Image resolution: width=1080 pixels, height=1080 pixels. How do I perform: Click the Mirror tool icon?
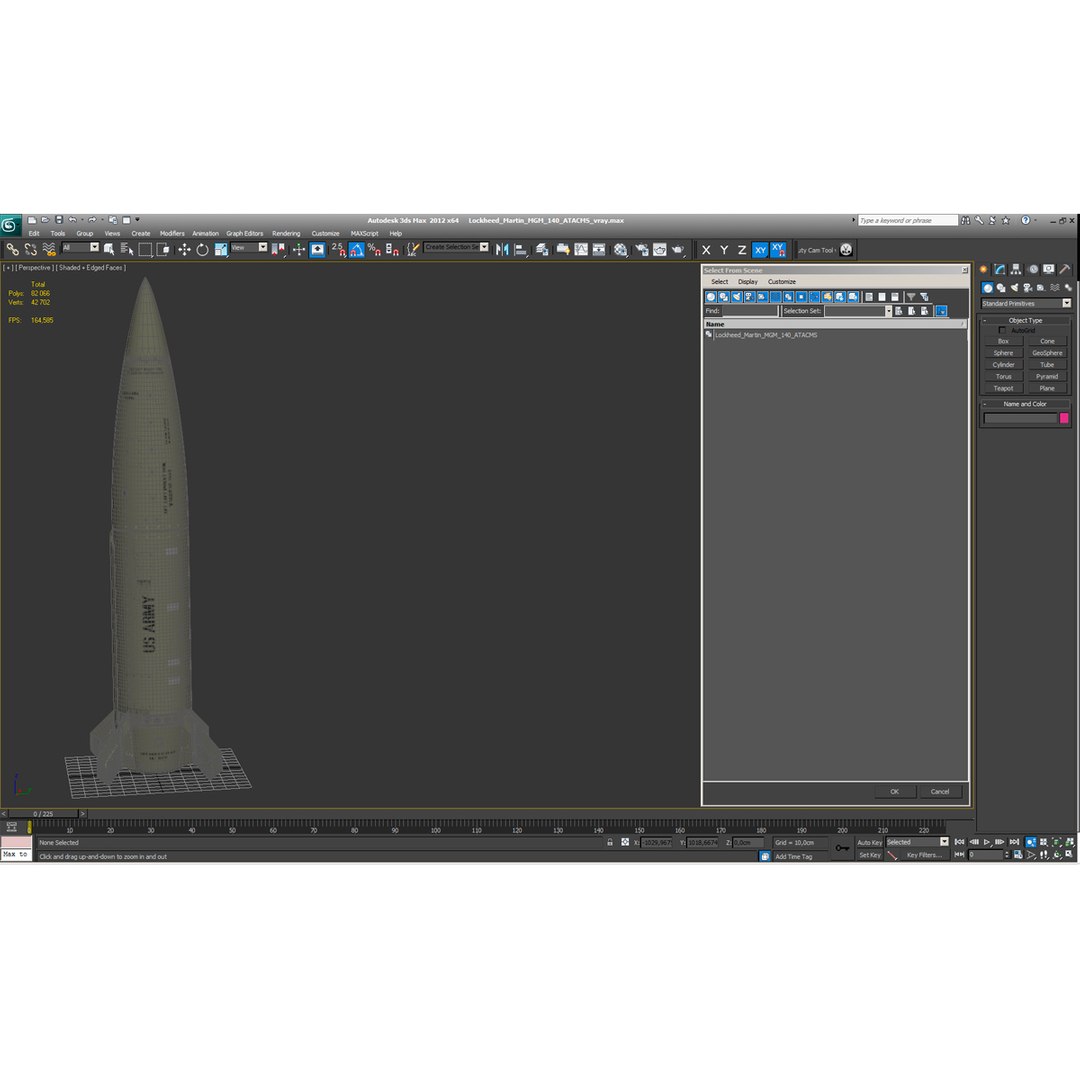point(502,249)
